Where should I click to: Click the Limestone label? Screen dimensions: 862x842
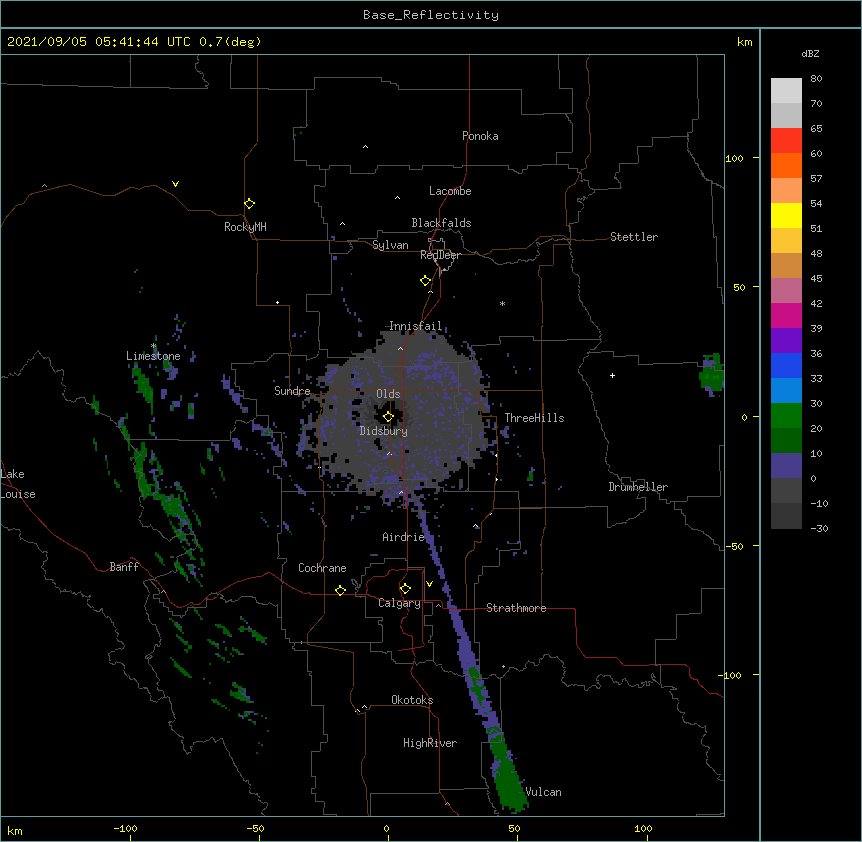153,356
